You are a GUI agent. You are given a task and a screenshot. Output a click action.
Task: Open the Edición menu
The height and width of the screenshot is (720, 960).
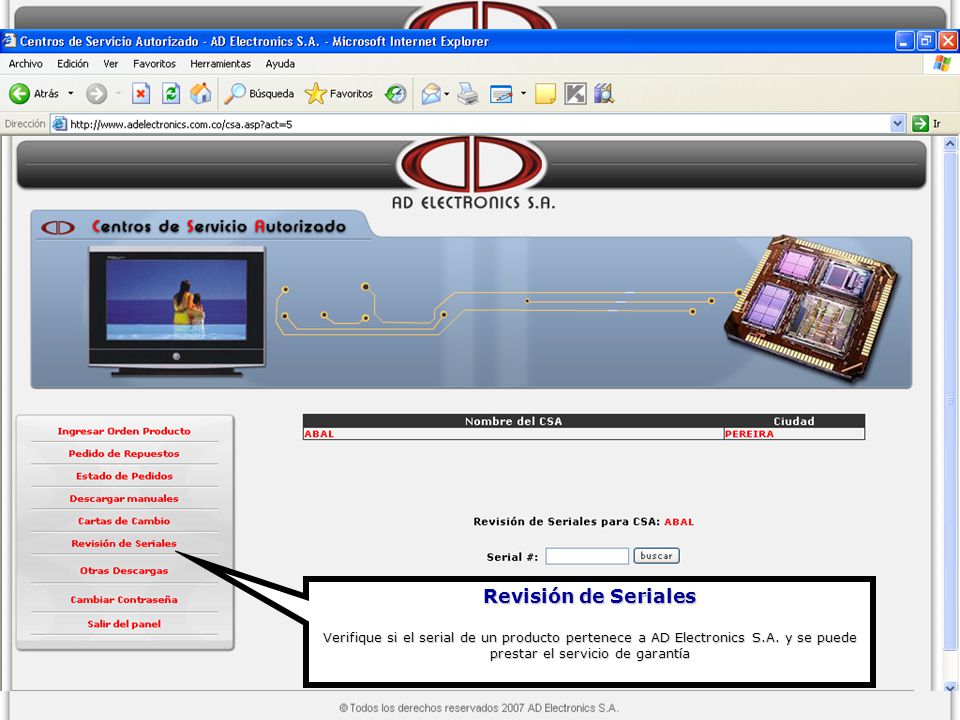(73, 64)
